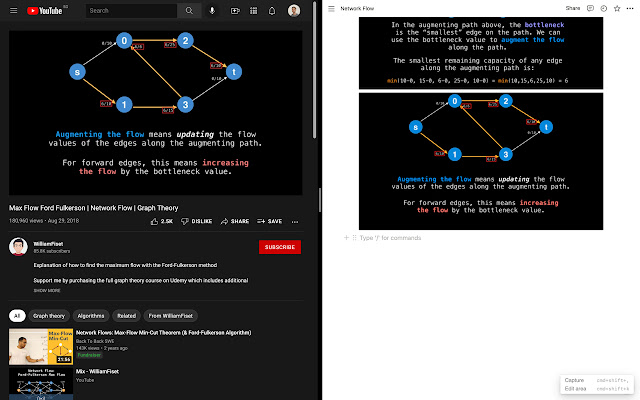The height and width of the screenshot is (400, 640).
Task: Open Notion page options ellipsis menu
Action: pos(630,8)
